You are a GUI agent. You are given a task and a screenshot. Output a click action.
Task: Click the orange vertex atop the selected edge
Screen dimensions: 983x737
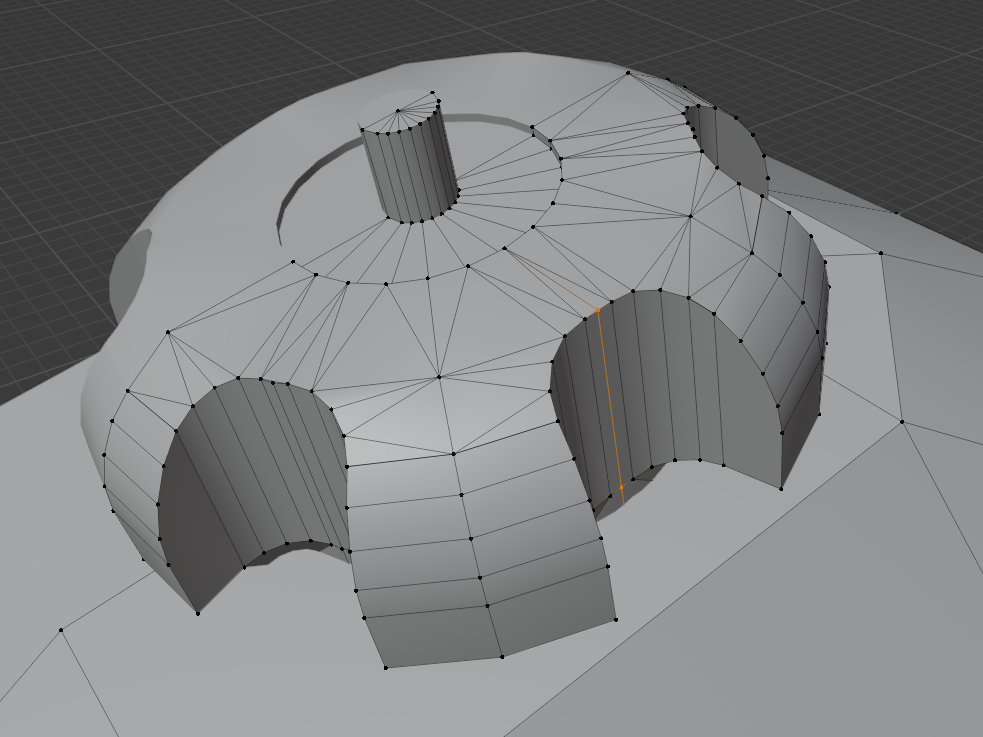point(598,310)
